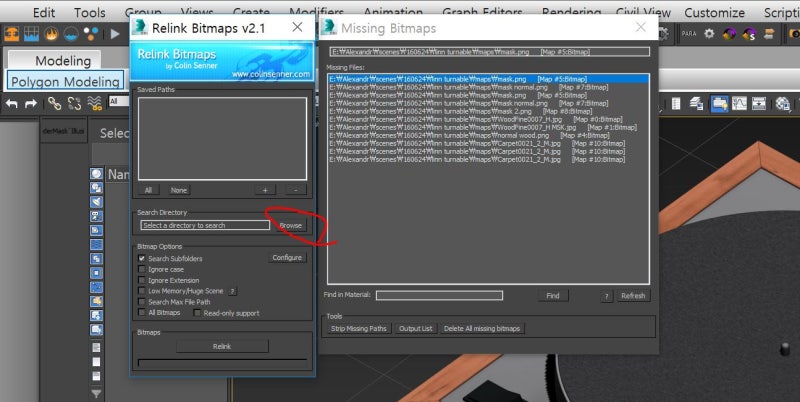The image size is (800, 402).
Task: Click the white gear icon next to PARA
Action: pyautogui.click(x=709, y=34)
